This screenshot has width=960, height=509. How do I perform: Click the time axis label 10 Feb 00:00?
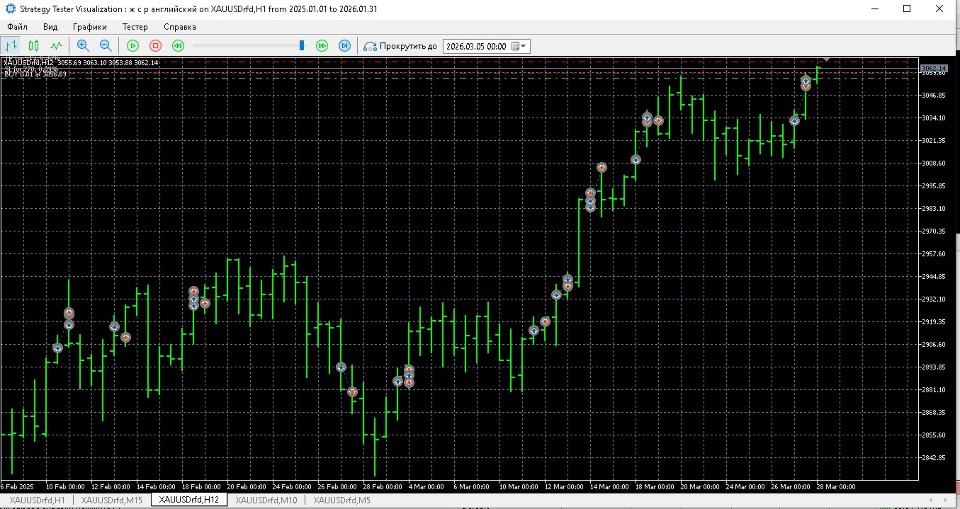coord(65,487)
